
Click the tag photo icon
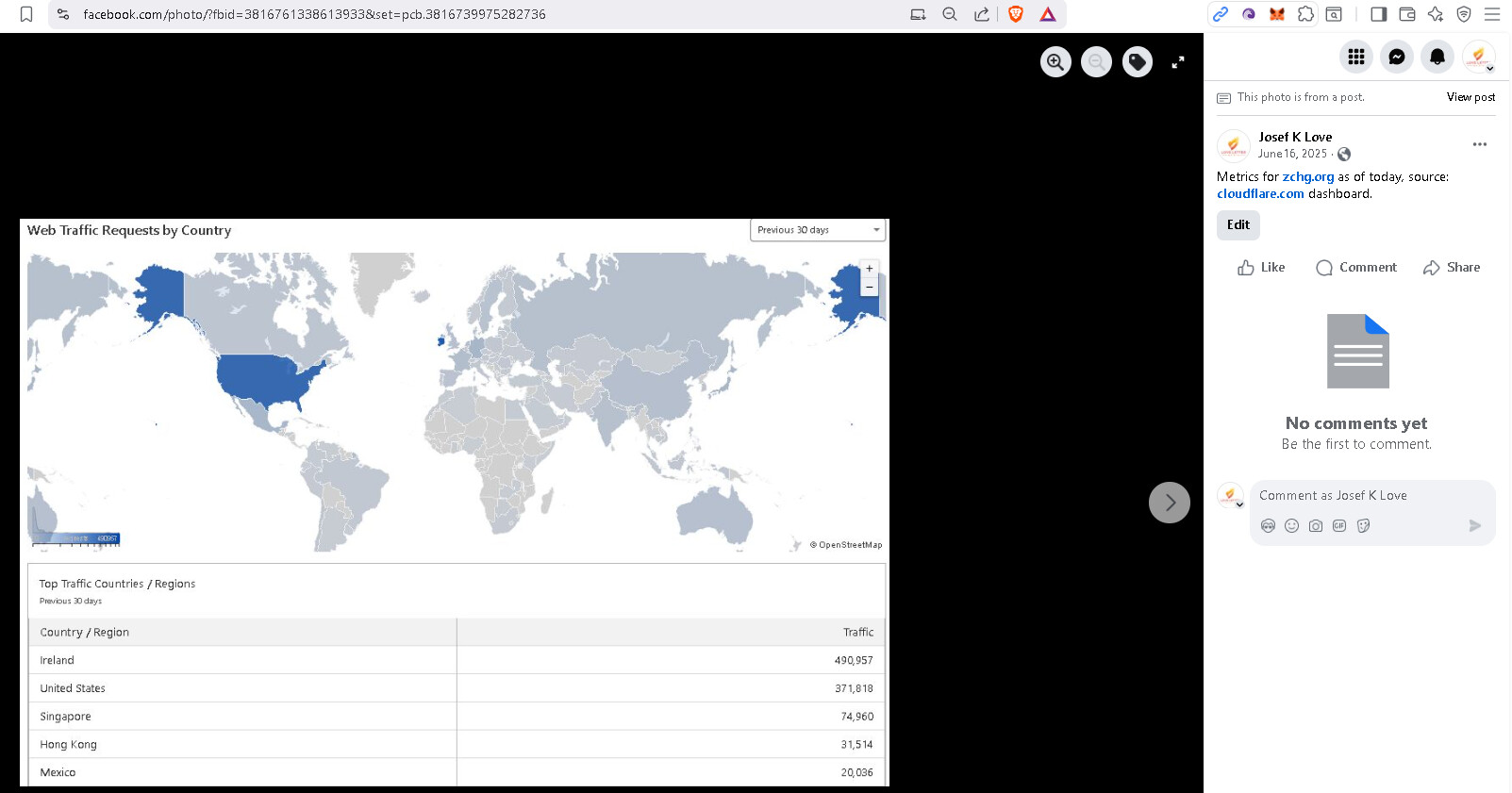(x=1138, y=62)
